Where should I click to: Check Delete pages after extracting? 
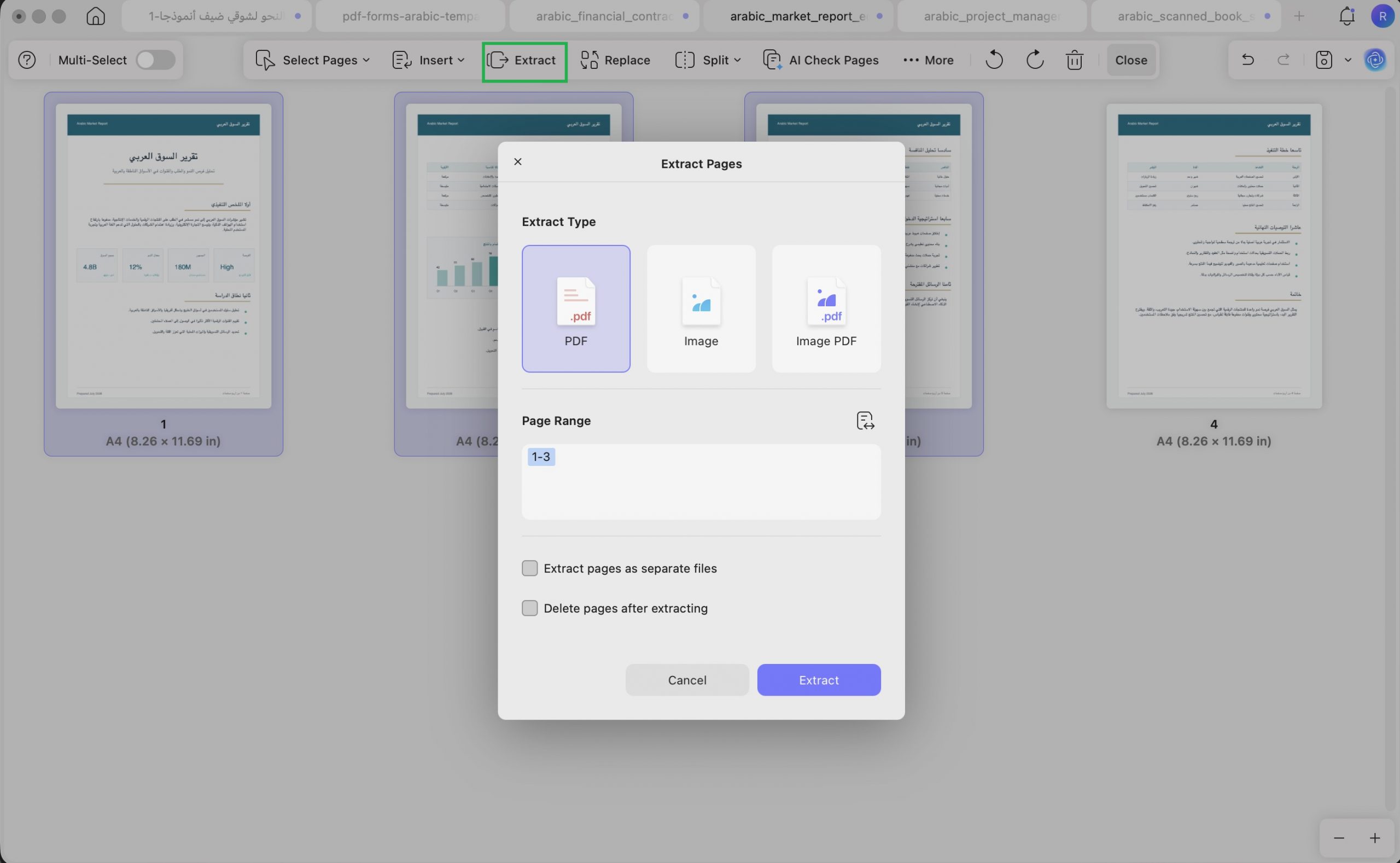(529, 608)
